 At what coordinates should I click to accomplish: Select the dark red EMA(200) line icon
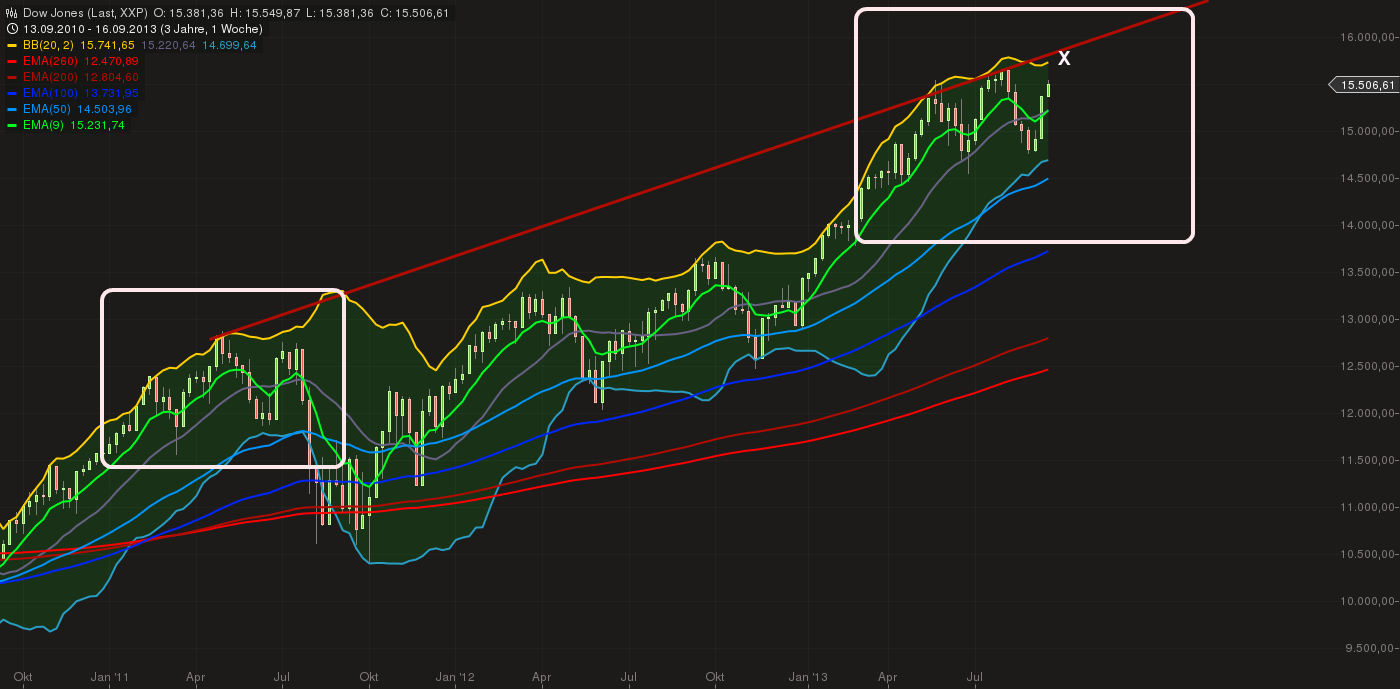13,76
